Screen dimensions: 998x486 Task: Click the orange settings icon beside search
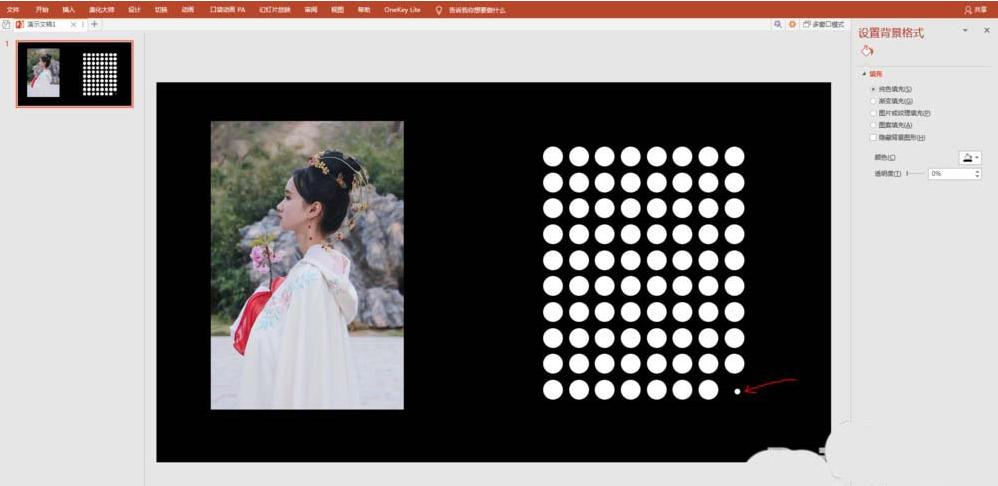[792, 24]
